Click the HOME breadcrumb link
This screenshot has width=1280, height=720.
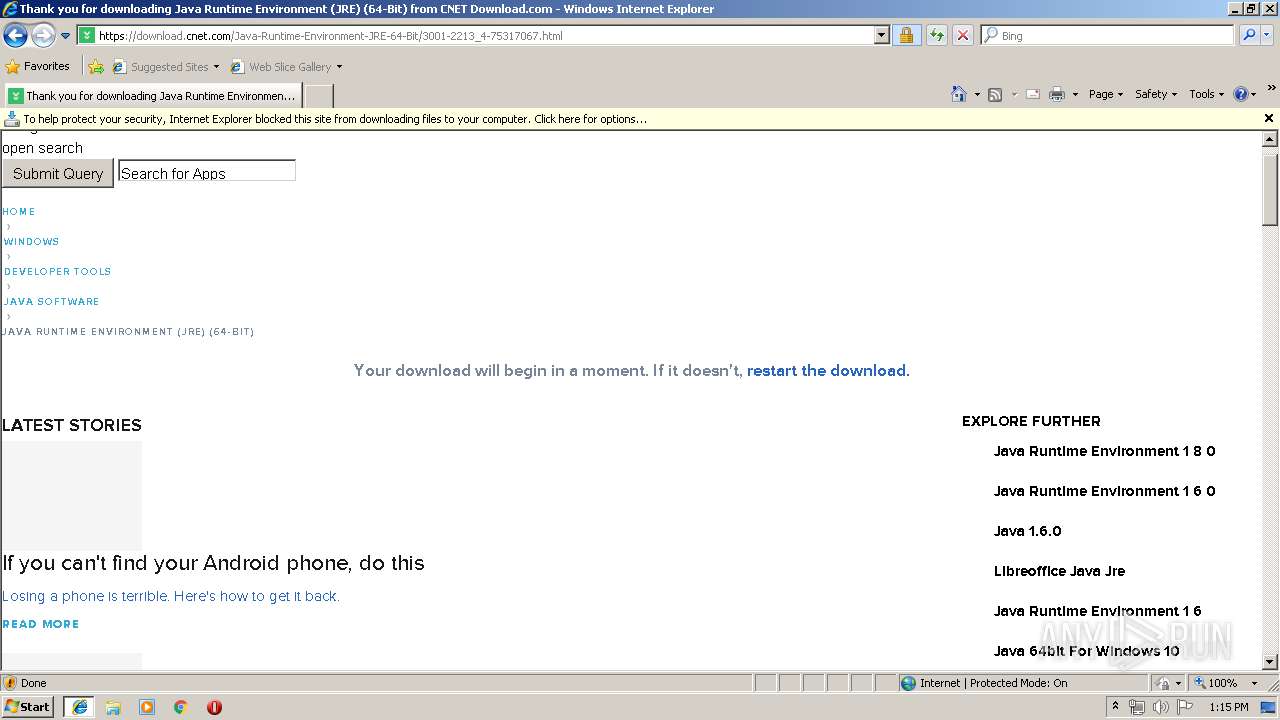pyautogui.click(x=19, y=212)
